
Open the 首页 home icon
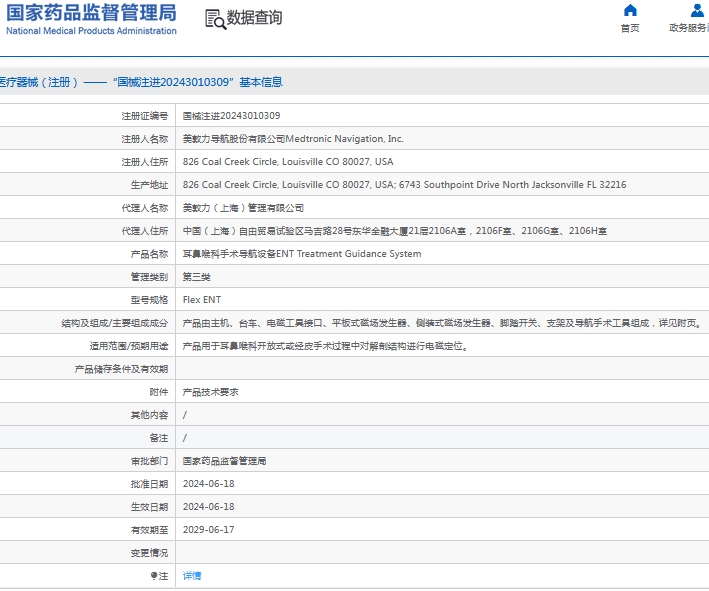pyautogui.click(x=630, y=10)
